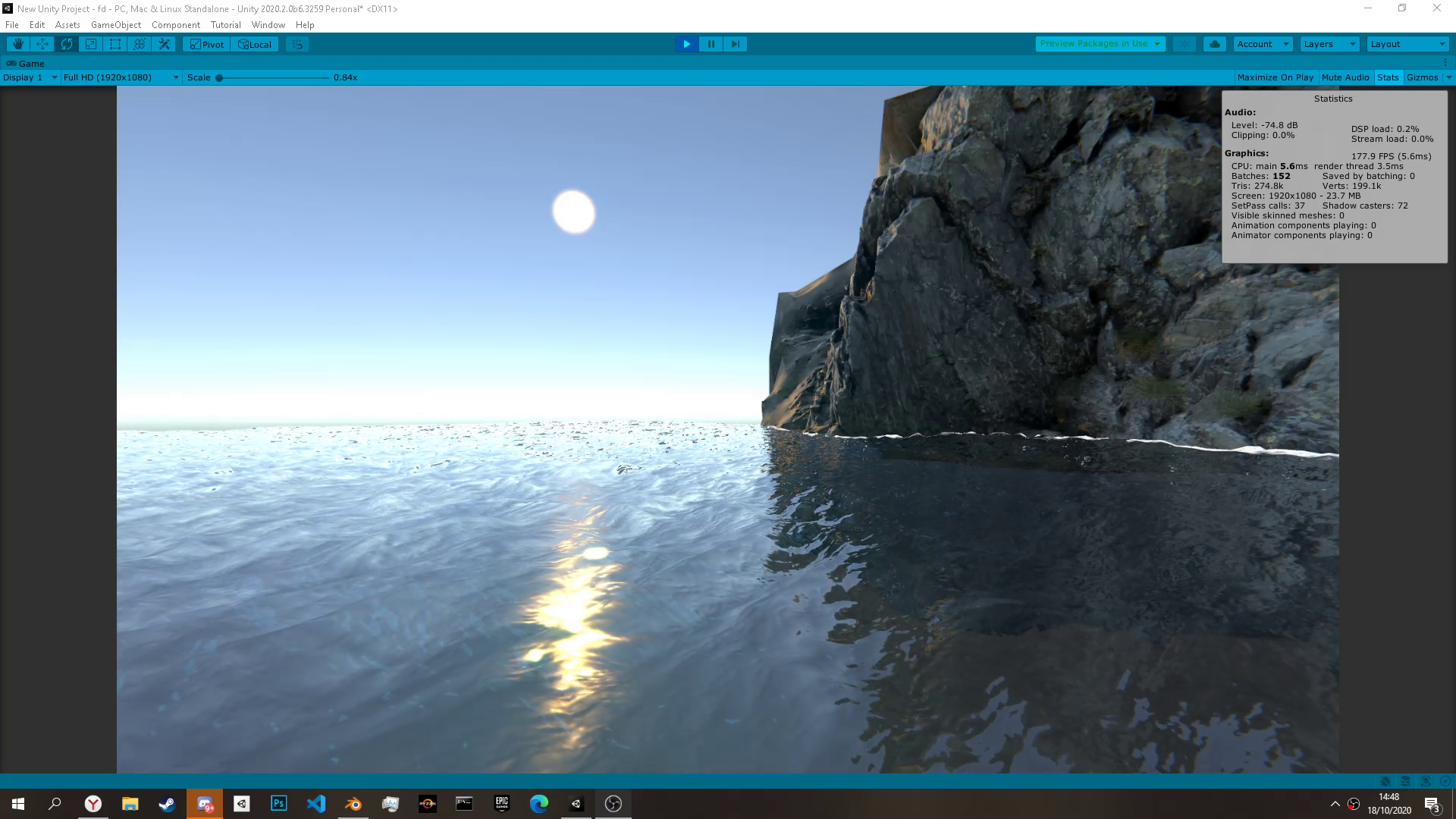Viewport: 1456px width, 819px height.
Task: Open Yandex browser from taskbar
Action: tap(93, 804)
